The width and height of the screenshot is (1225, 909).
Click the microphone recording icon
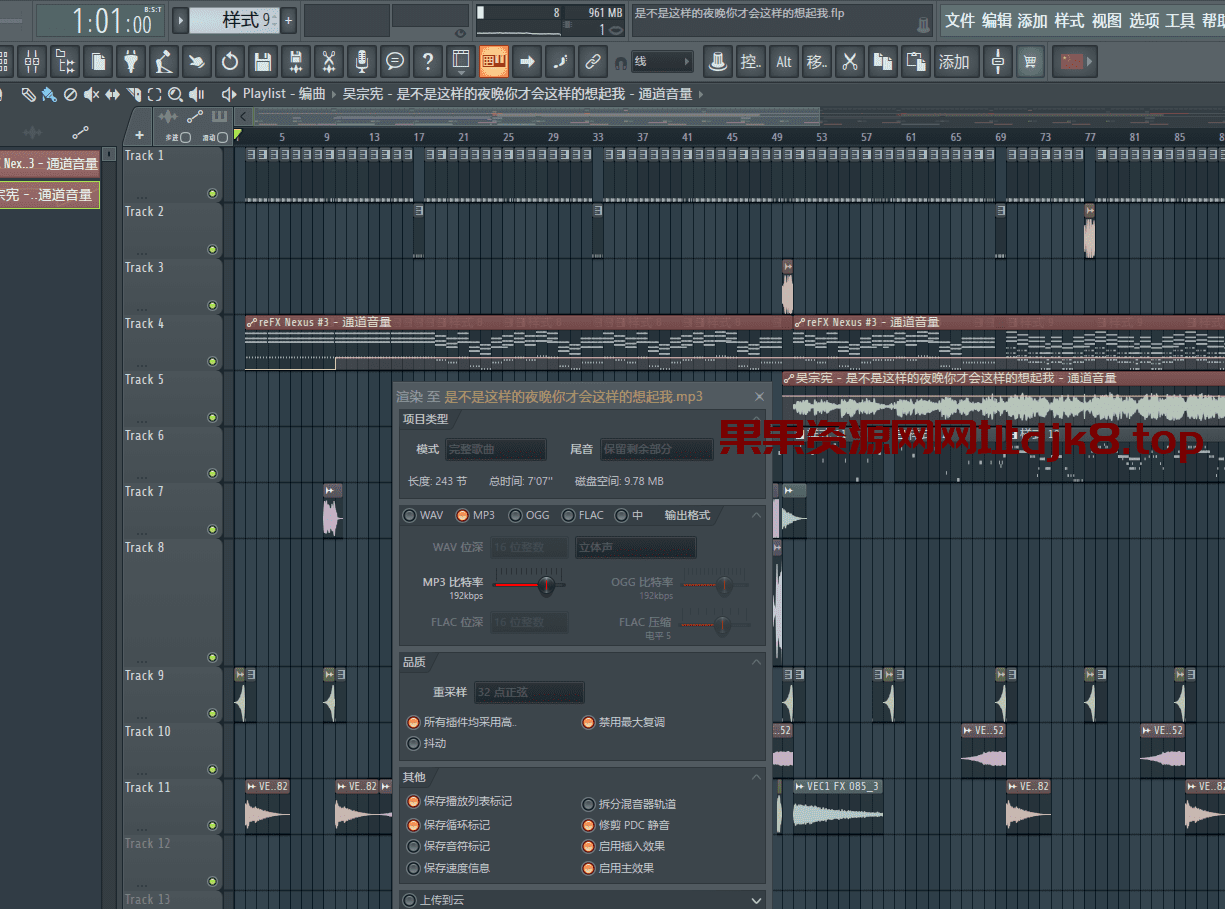click(x=361, y=62)
